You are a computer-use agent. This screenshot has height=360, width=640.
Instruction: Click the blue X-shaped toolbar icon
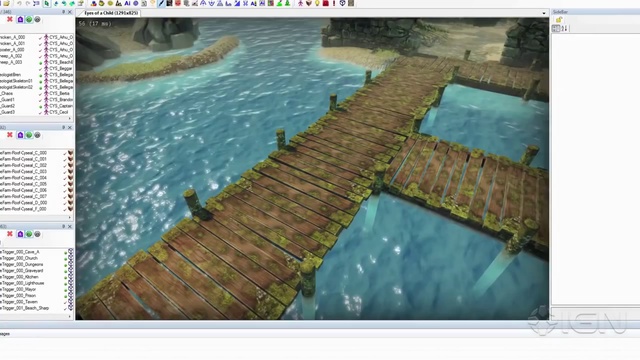click(245, 3)
